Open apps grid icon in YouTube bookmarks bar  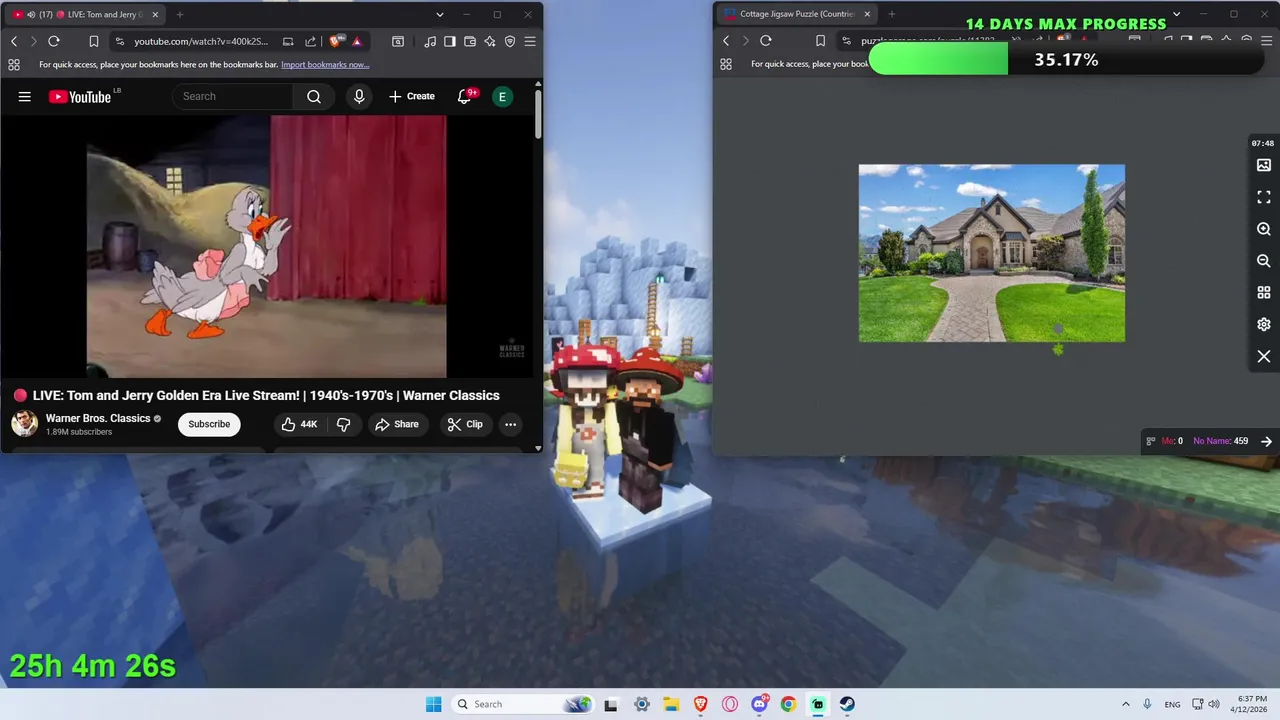[14, 64]
